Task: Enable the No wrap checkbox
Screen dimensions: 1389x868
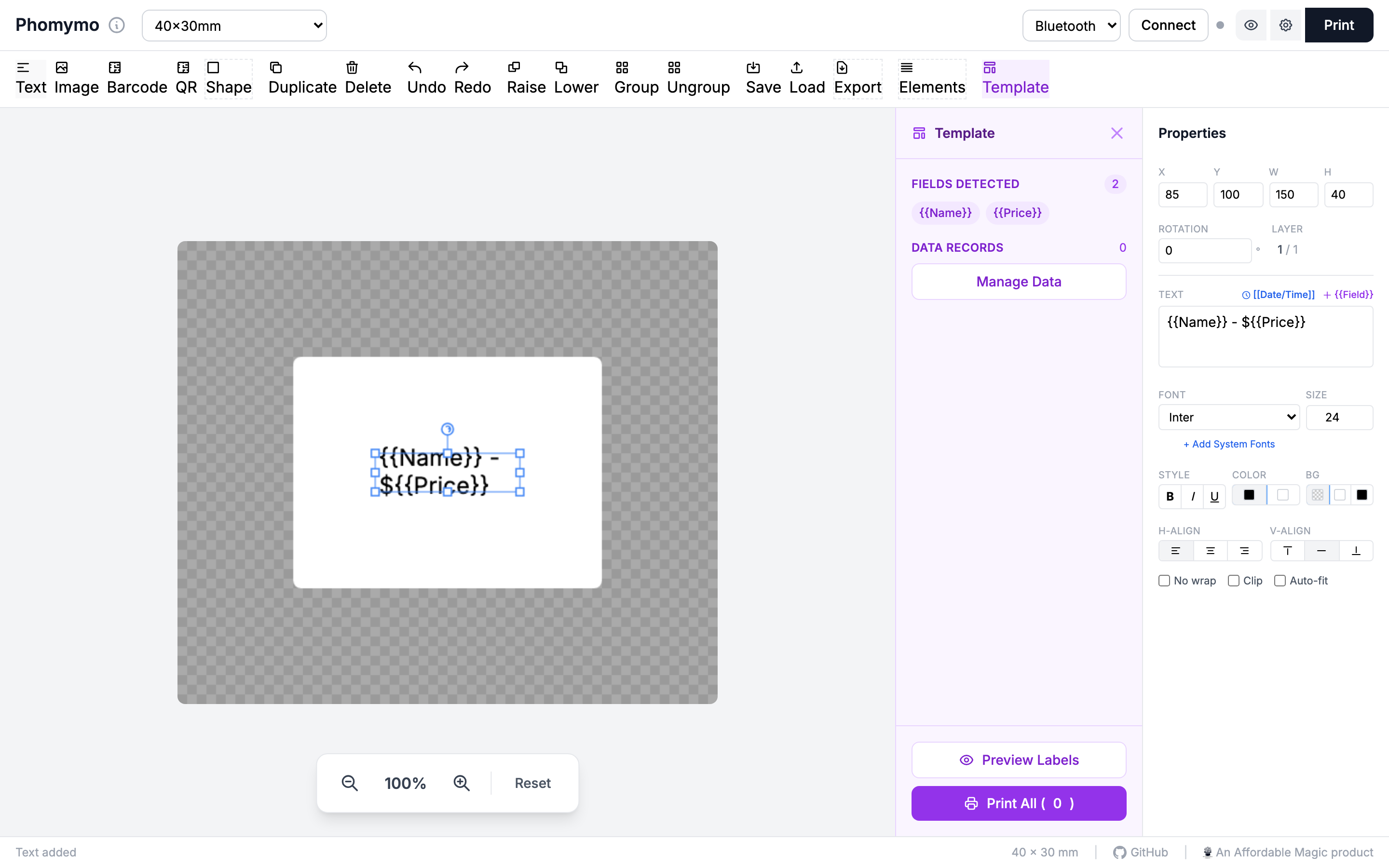Action: (1164, 581)
